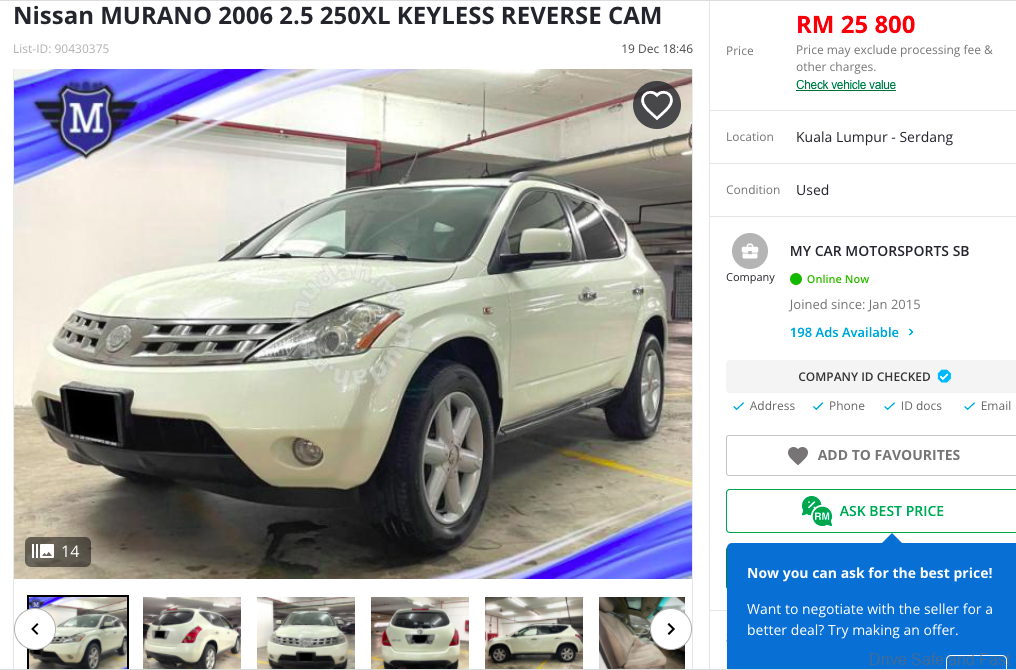Expand 198 Ads Available via the chevron
The width and height of the screenshot is (1016, 670).
point(911,332)
